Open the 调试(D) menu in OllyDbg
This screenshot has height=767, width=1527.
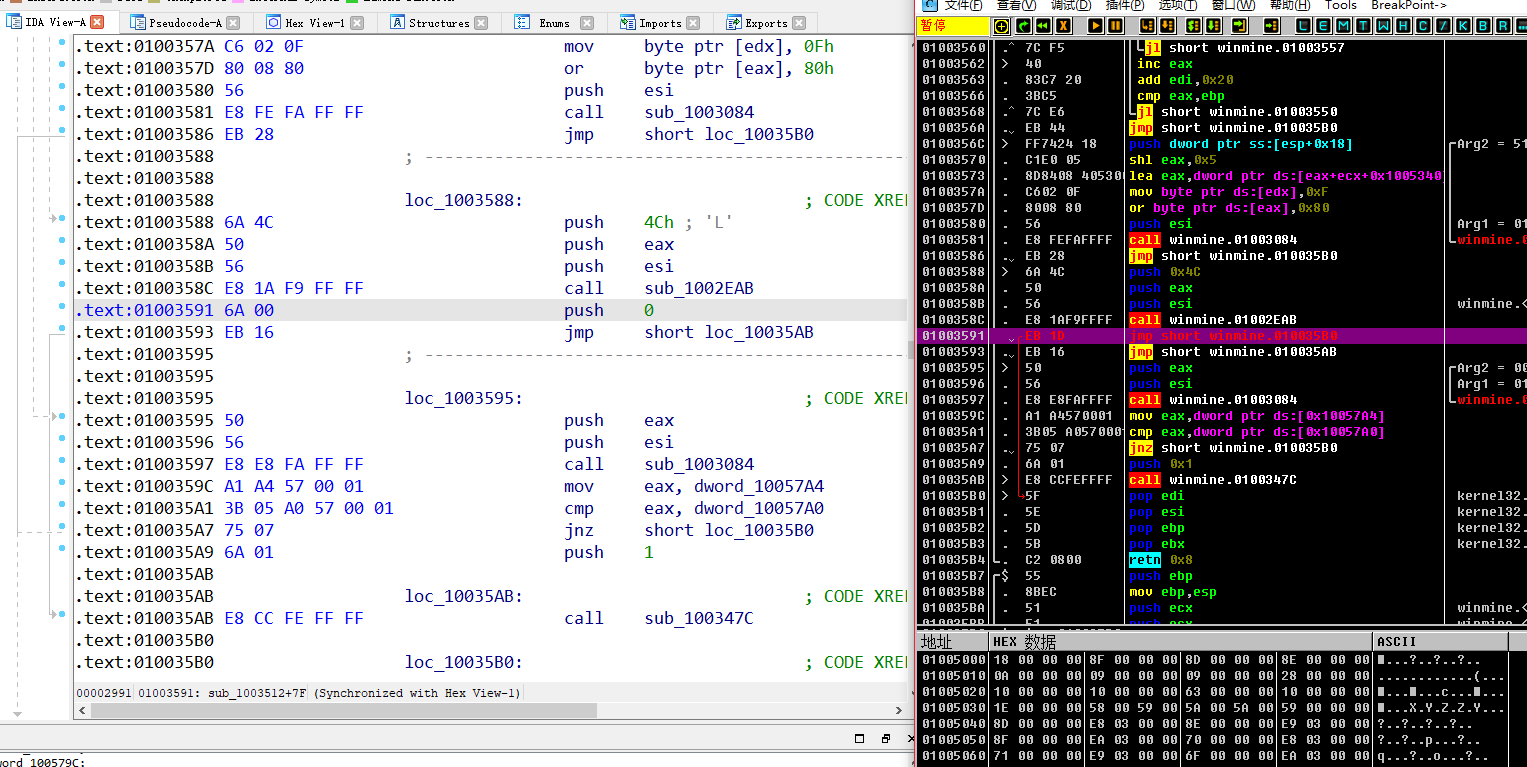tap(1071, 5)
